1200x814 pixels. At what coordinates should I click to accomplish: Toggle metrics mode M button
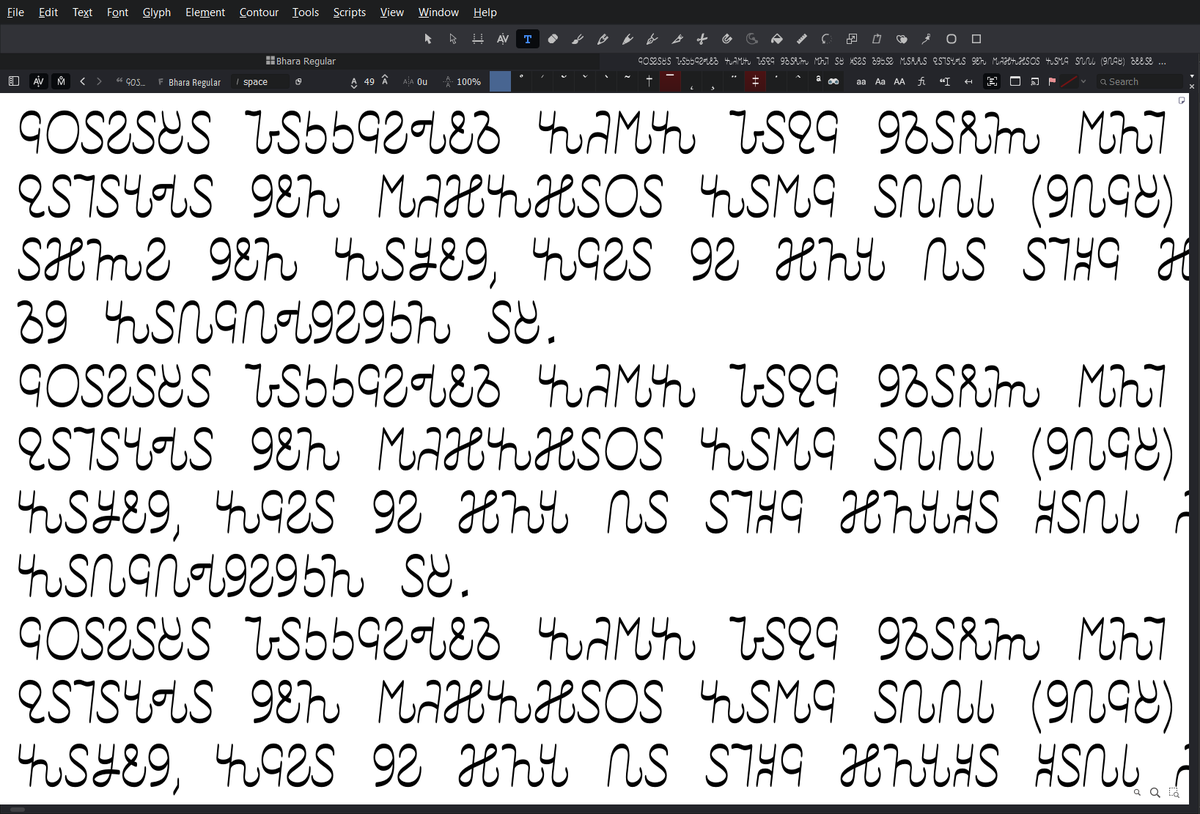tap(61, 81)
